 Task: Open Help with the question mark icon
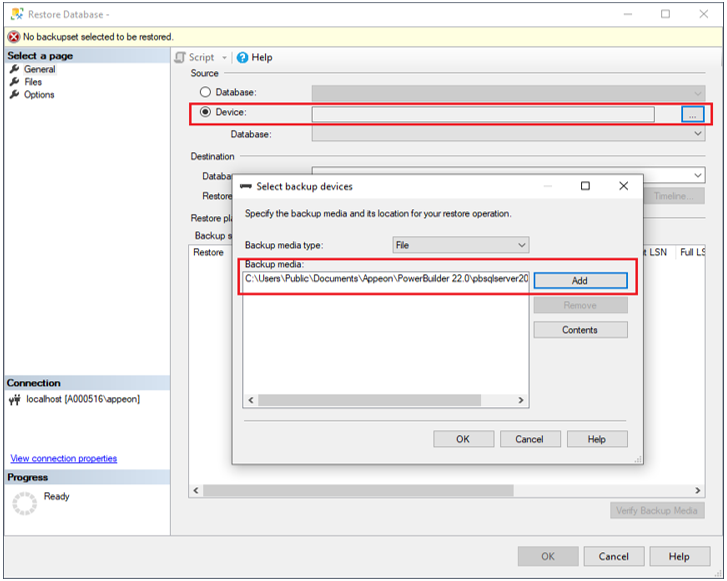coord(242,57)
